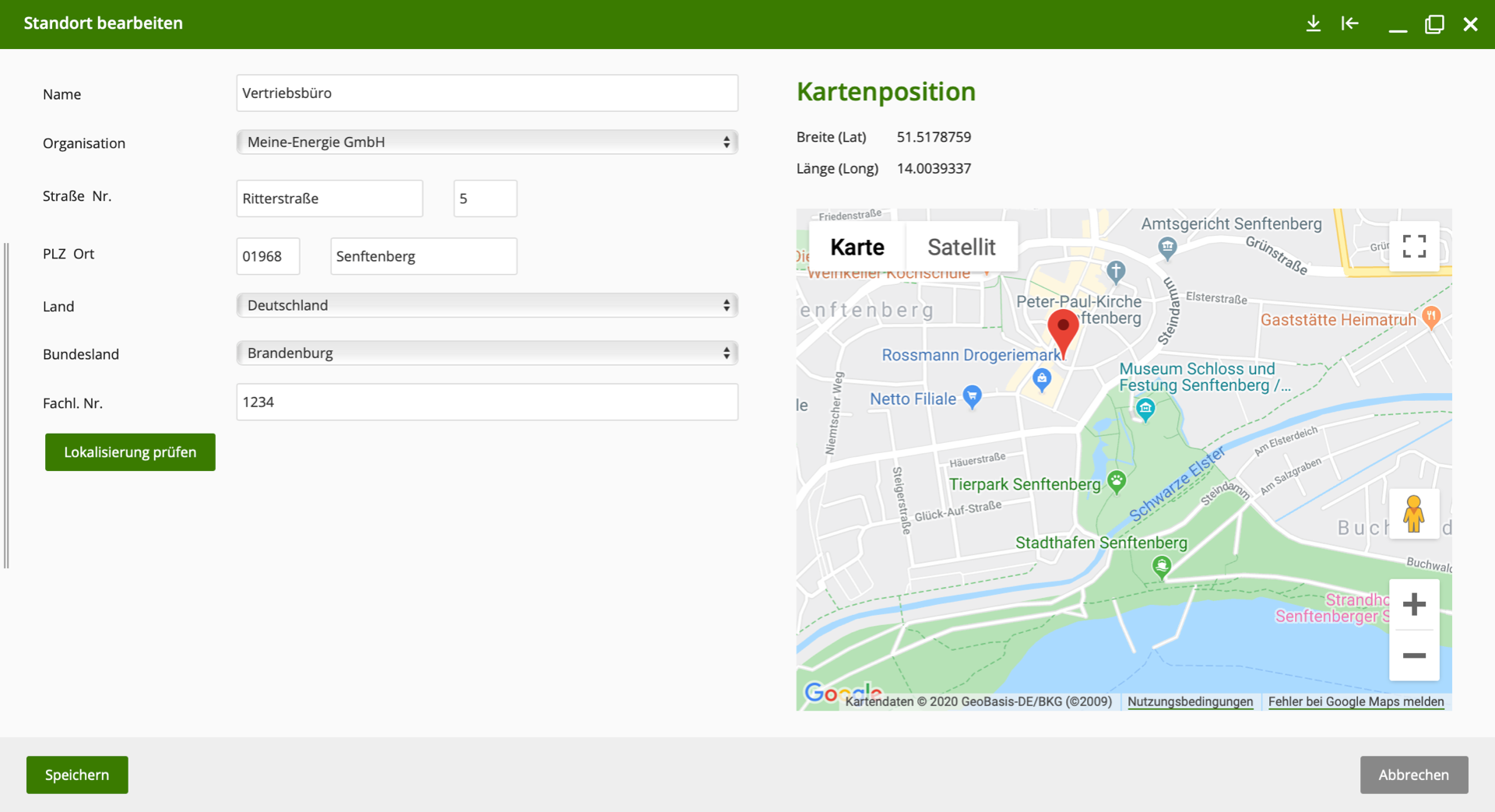Expand the Bundesland dropdown

coord(487,353)
